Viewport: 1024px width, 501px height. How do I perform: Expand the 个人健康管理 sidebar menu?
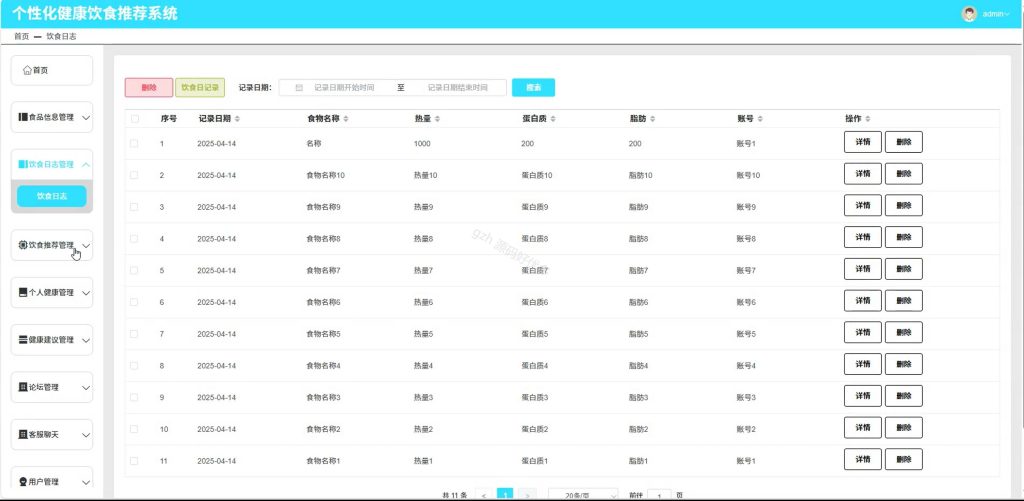52,293
